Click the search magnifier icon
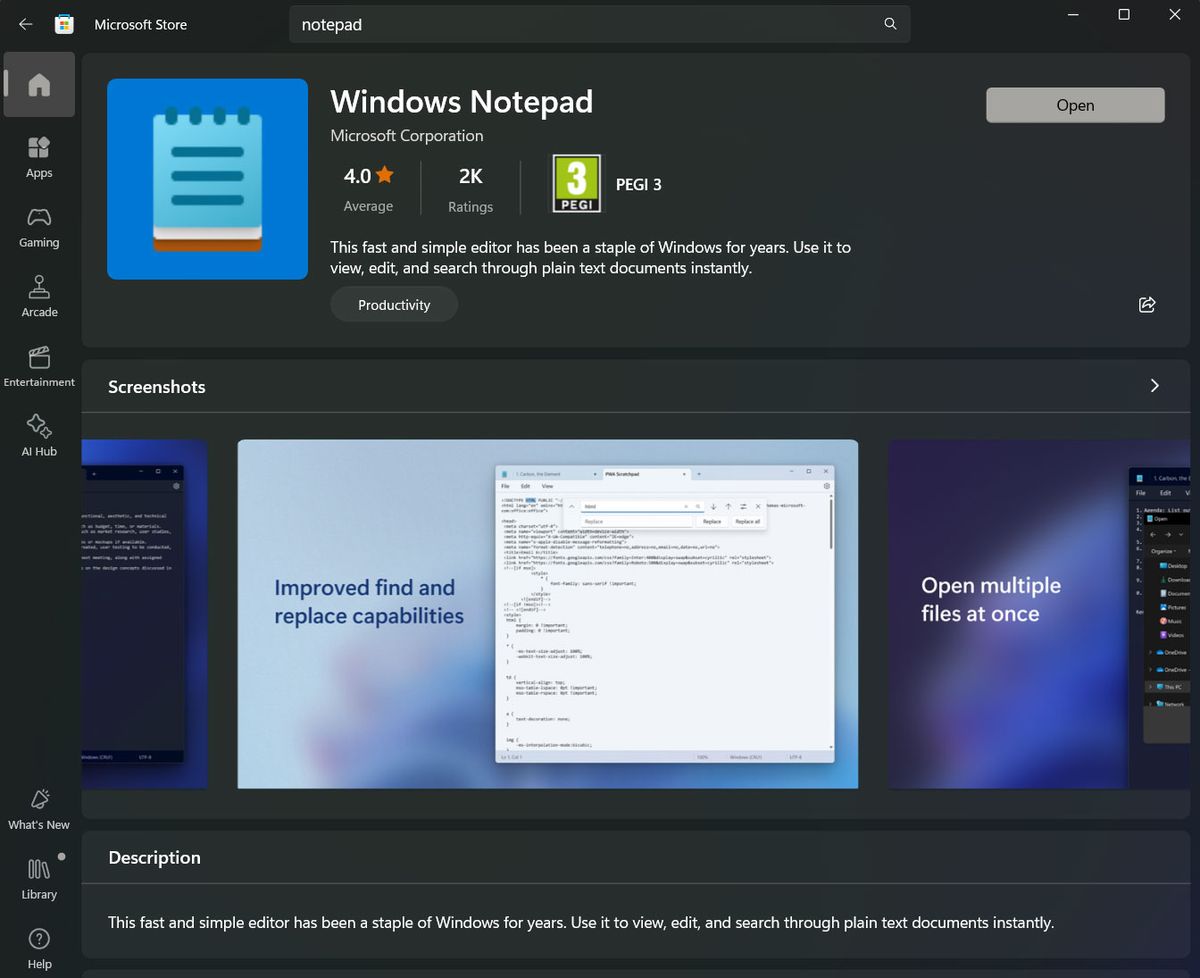1200x978 pixels. (889, 24)
